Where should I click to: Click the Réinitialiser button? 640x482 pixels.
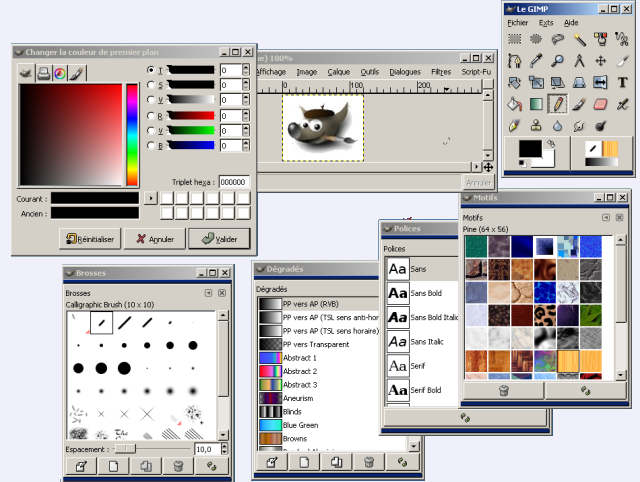coord(90,239)
